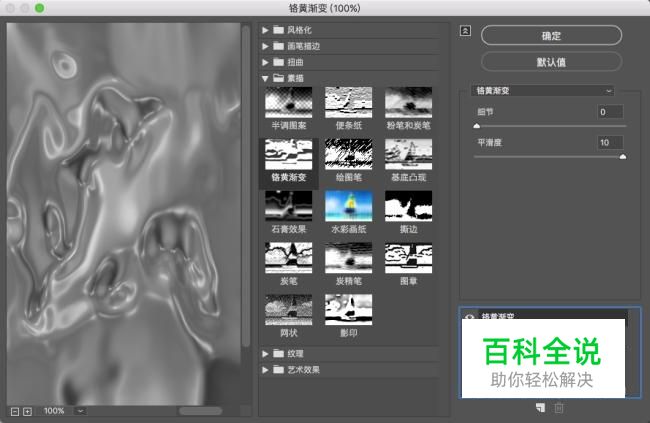This screenshot has width=650, height=423.
Task: Click the new effect layer icon
Action: click(540, 408)
